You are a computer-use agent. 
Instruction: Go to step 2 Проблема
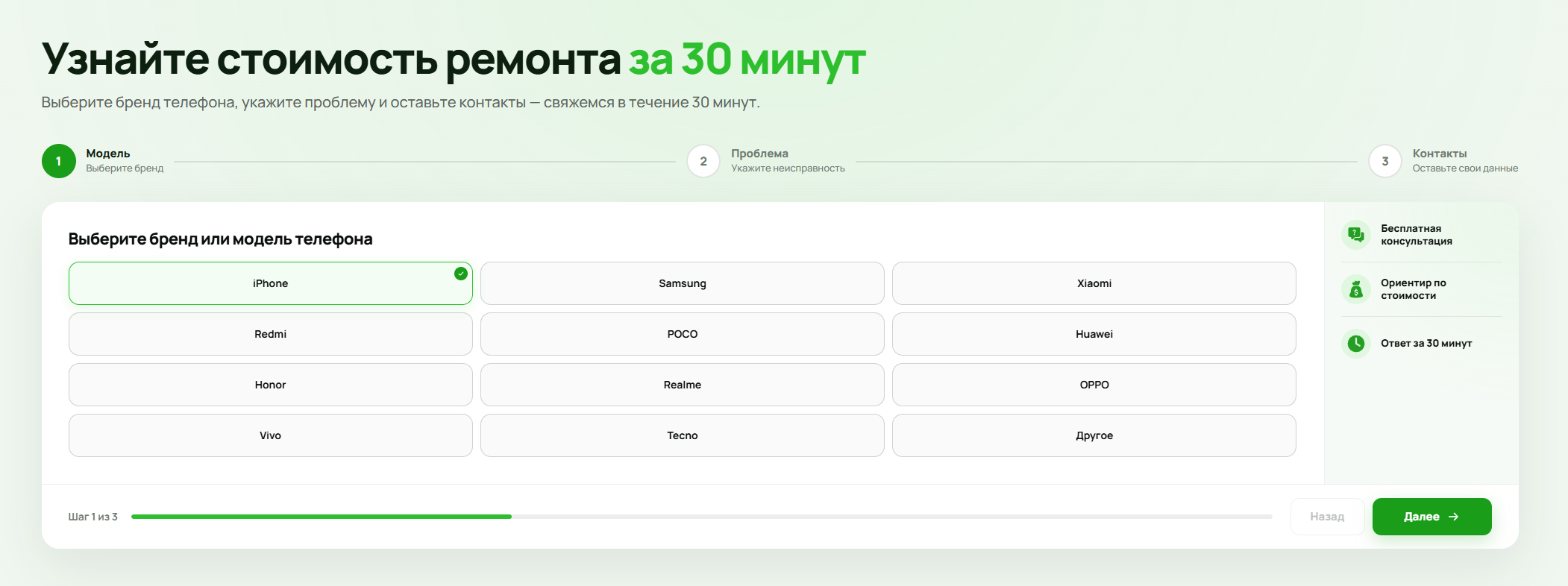click(x=703, y=161)
